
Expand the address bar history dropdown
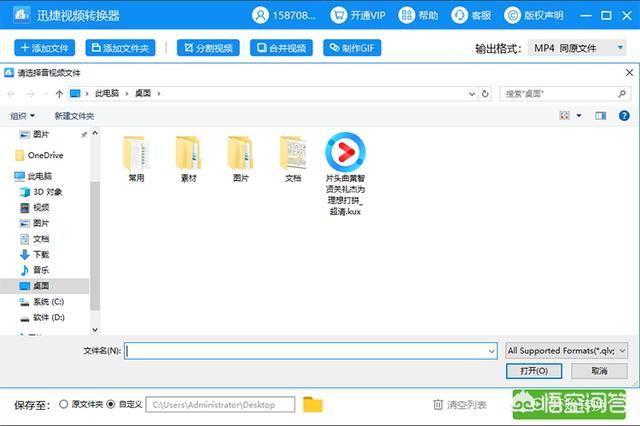click(472, 94)
